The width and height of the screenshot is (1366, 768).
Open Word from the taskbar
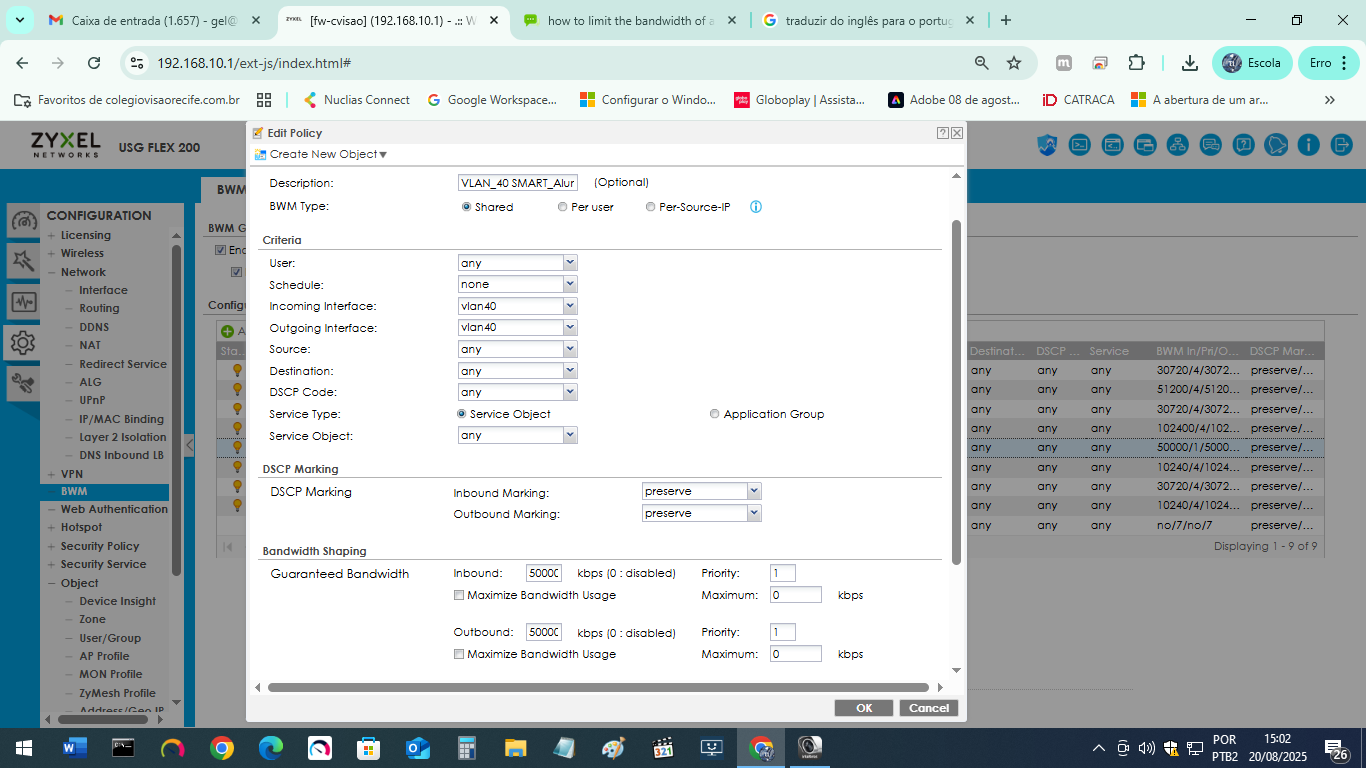(75, 748)
